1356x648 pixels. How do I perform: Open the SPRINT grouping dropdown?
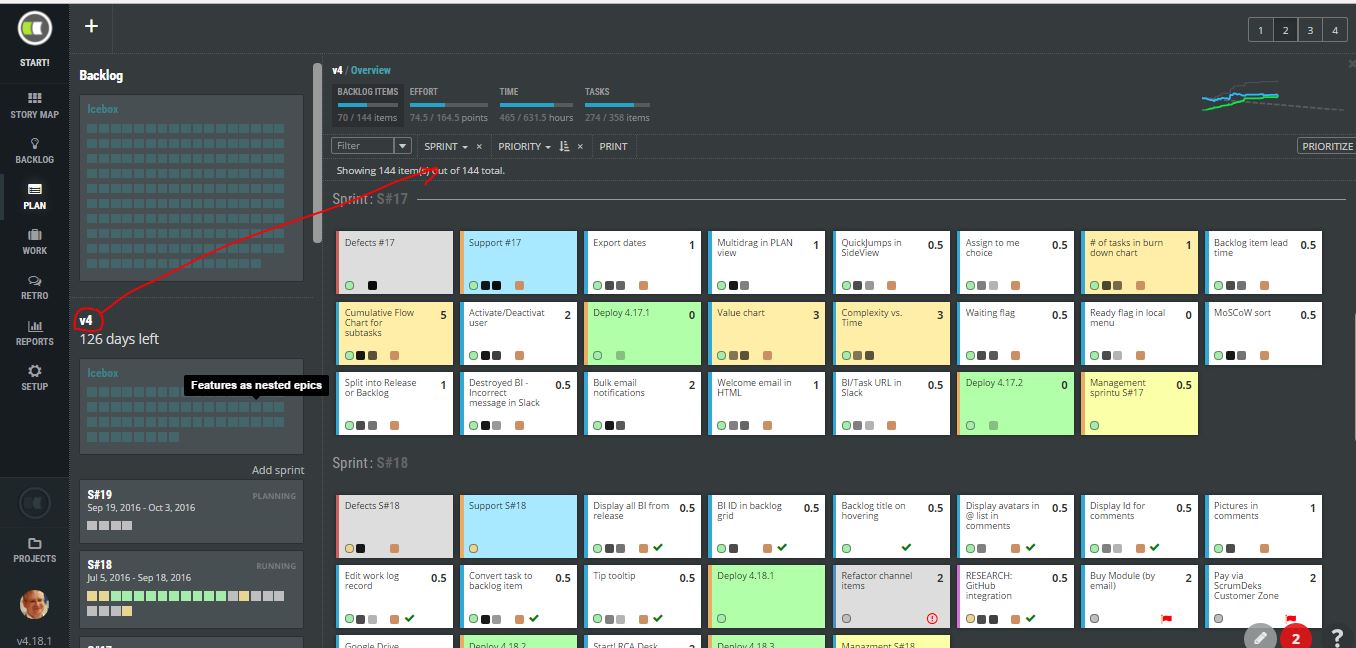445,146
